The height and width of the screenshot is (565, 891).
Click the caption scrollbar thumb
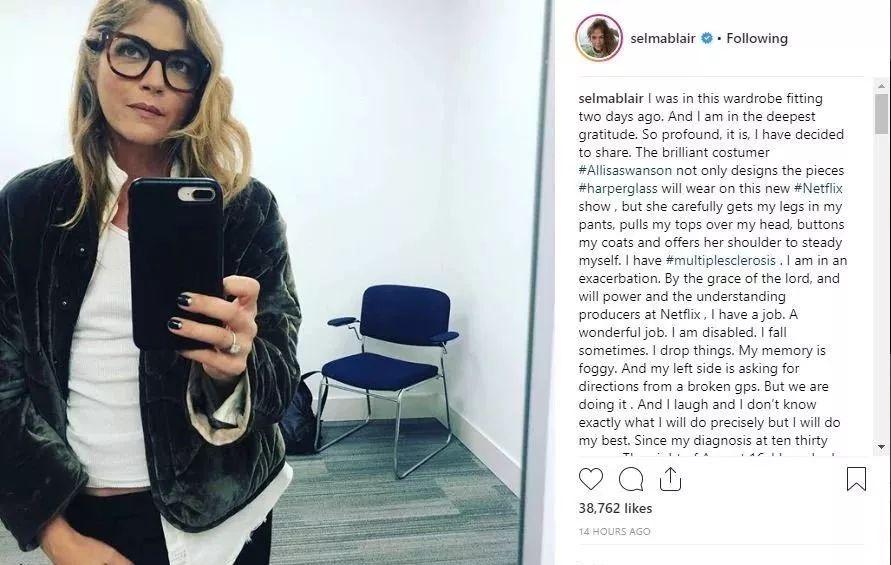(x=881, y=114)
